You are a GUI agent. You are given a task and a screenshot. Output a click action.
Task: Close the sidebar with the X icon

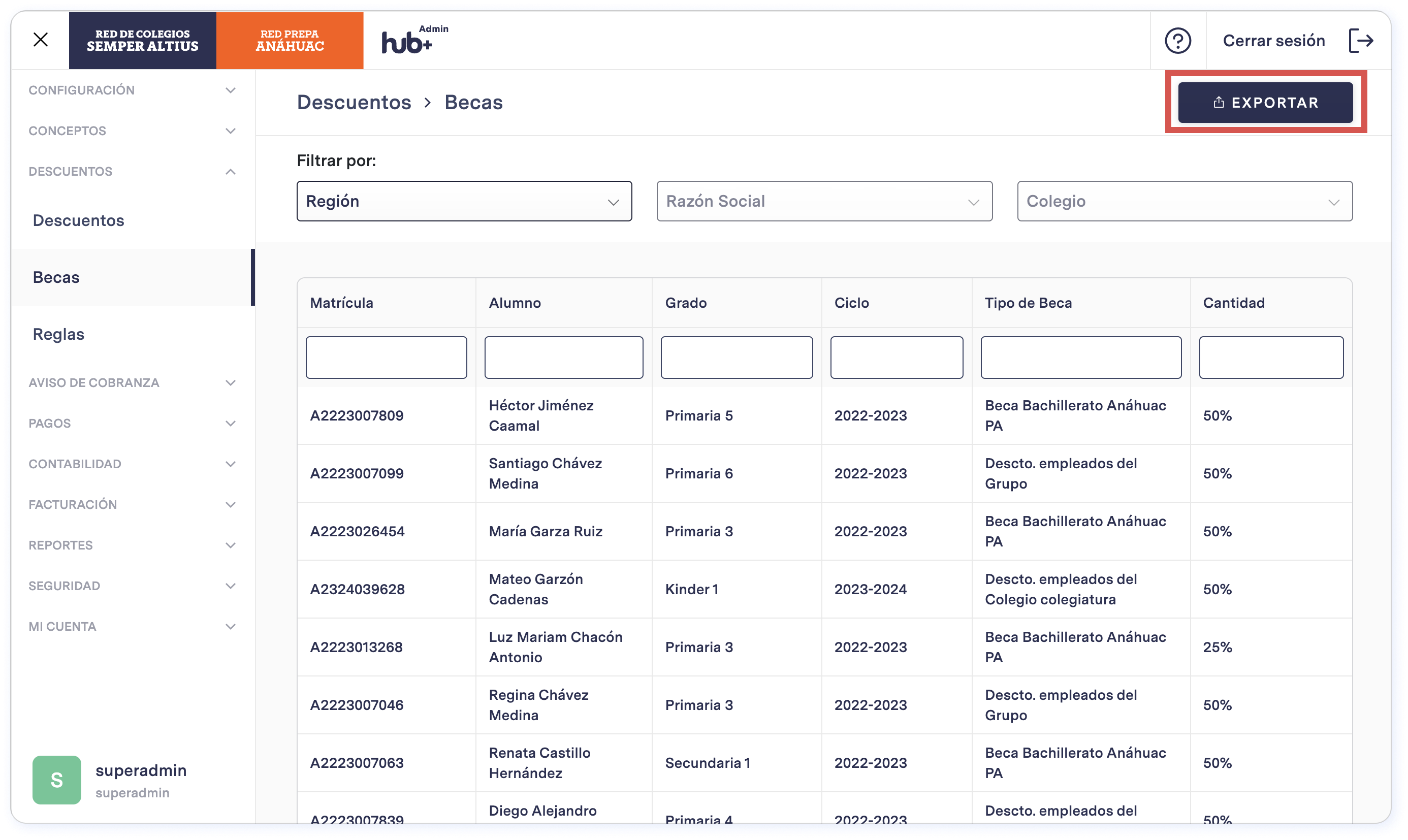(40, 40)
